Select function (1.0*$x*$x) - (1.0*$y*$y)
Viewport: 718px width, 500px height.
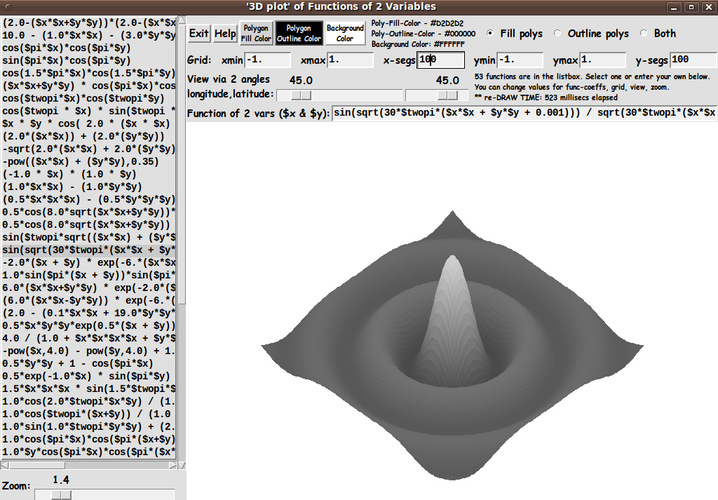pos(88,187)
